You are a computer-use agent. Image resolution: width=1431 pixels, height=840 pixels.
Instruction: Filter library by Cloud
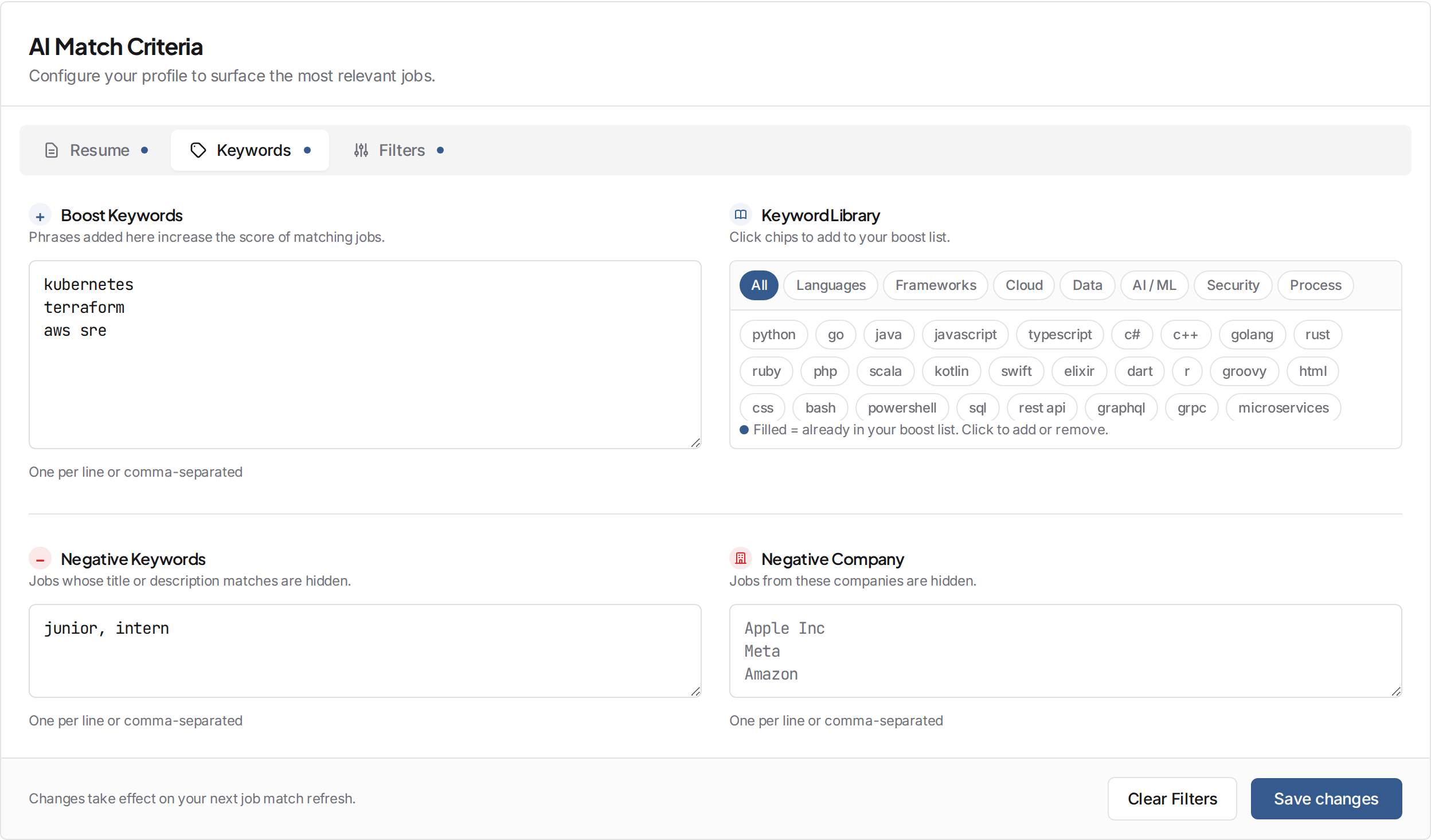pyautogui.click(x=1024, y=285)
